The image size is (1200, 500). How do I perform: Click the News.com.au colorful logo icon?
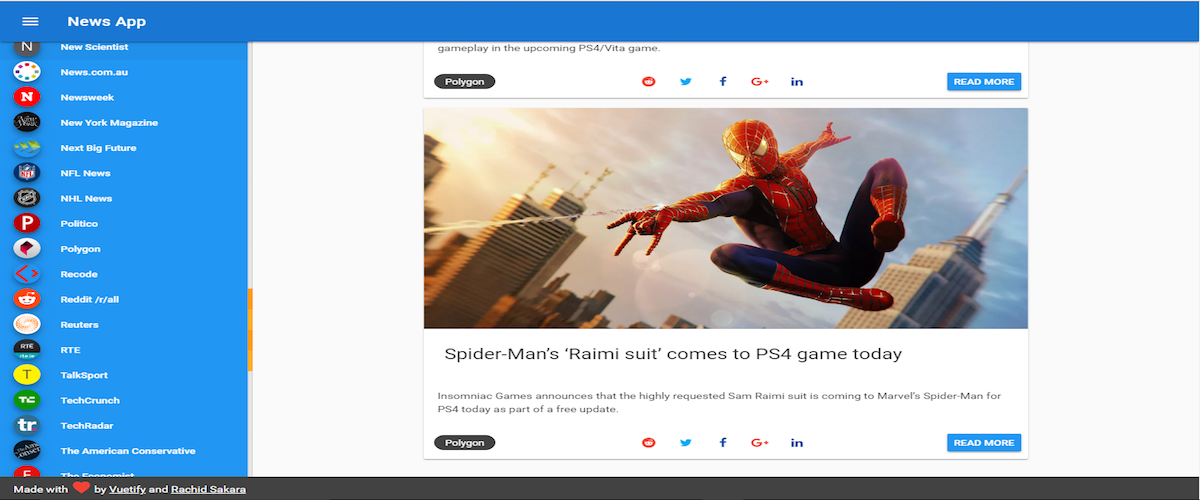pos(27,72)
